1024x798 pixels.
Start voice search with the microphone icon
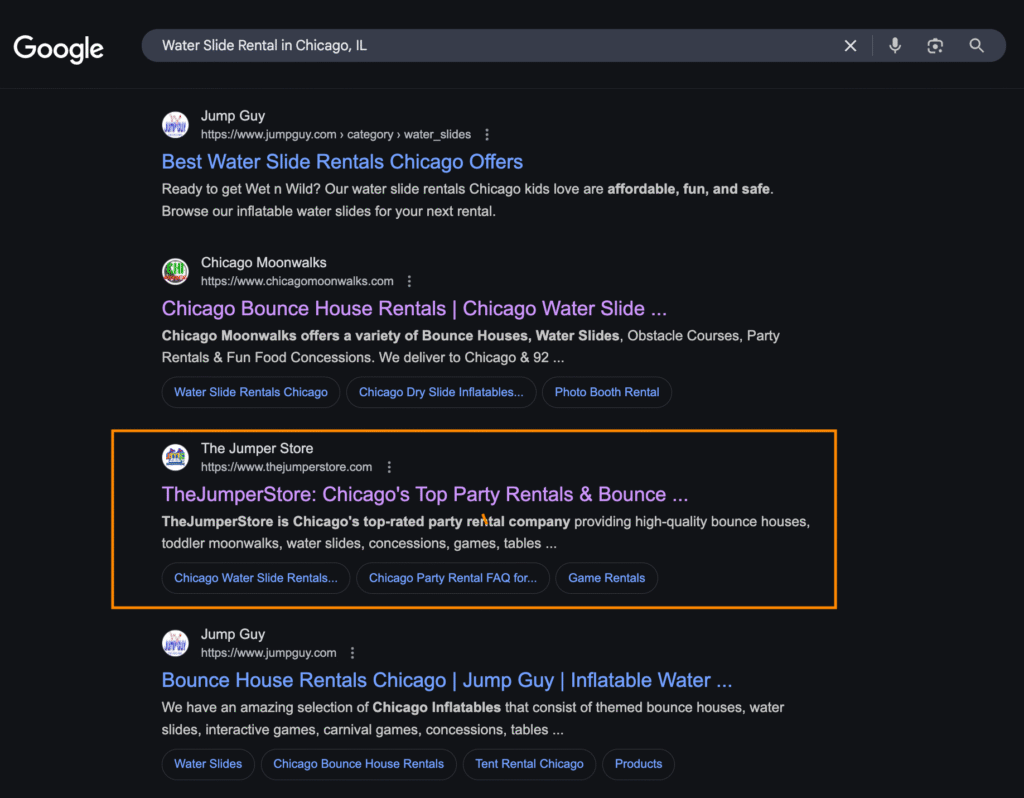[895, 45]
